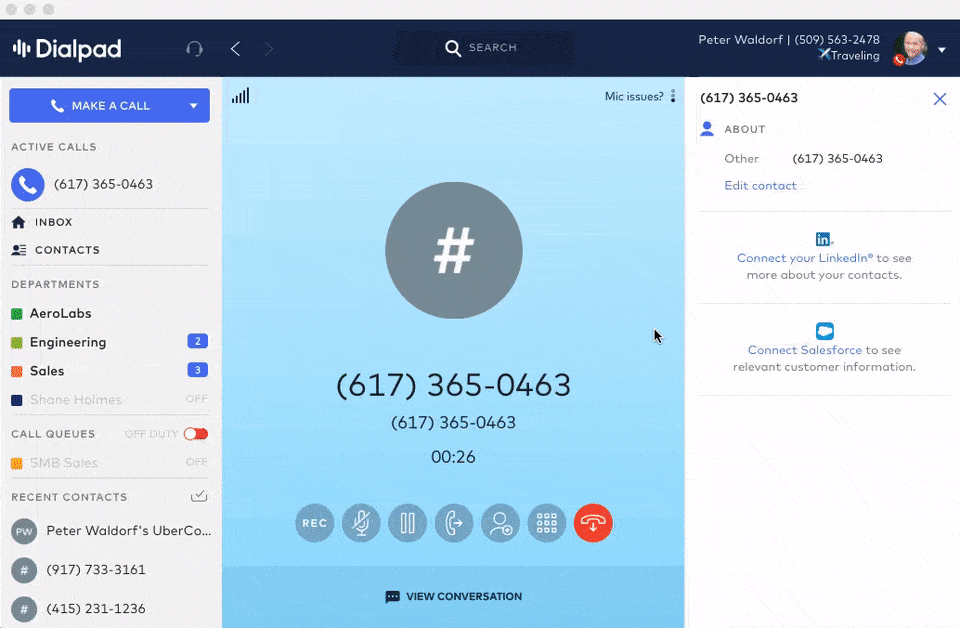The width and height of the screenshot is (960, 628).
Task: Click the Engineering color square
Action: [17, 343]
